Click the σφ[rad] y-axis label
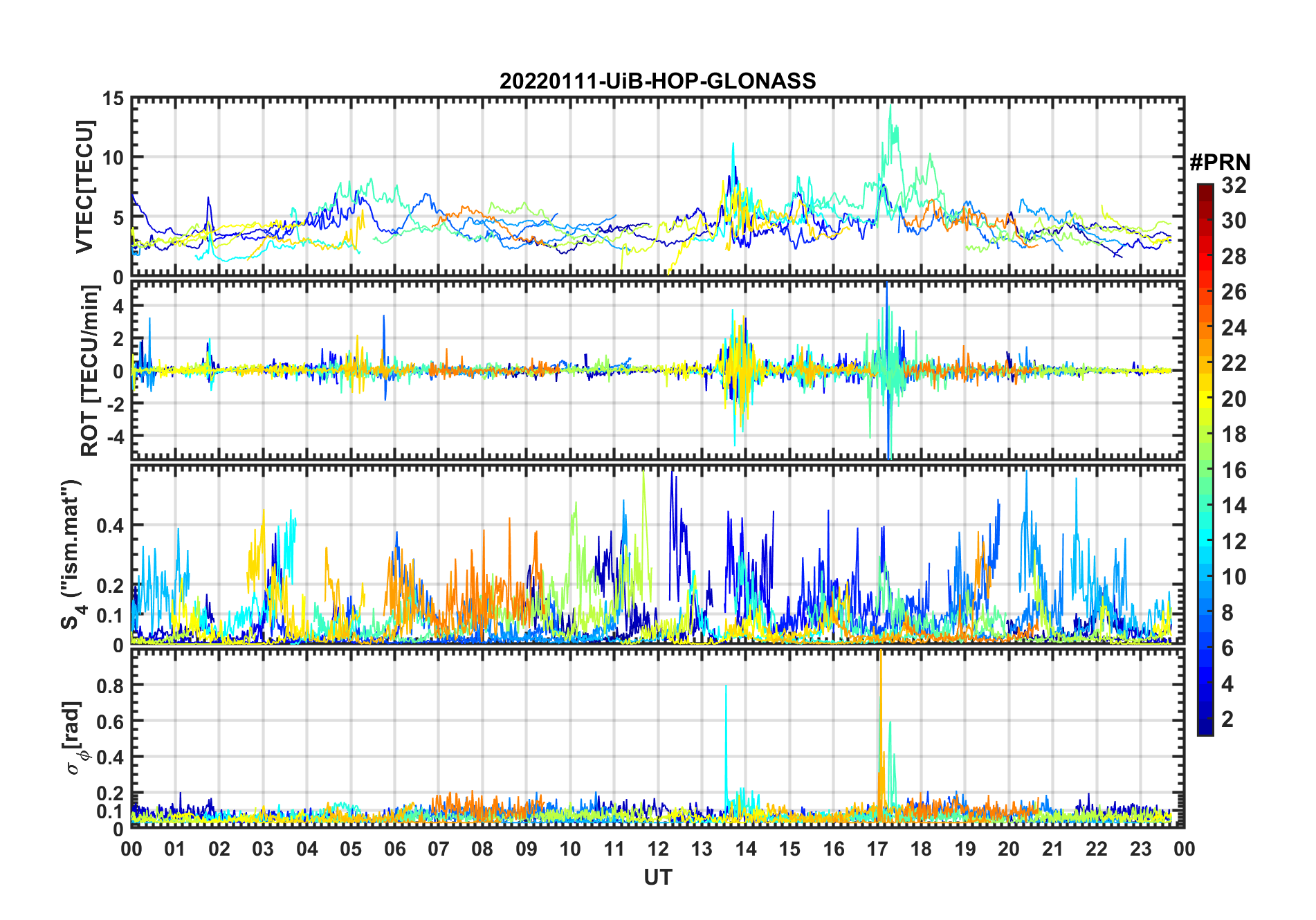The height and width of the screenshot is (920, 1316). 74,738
